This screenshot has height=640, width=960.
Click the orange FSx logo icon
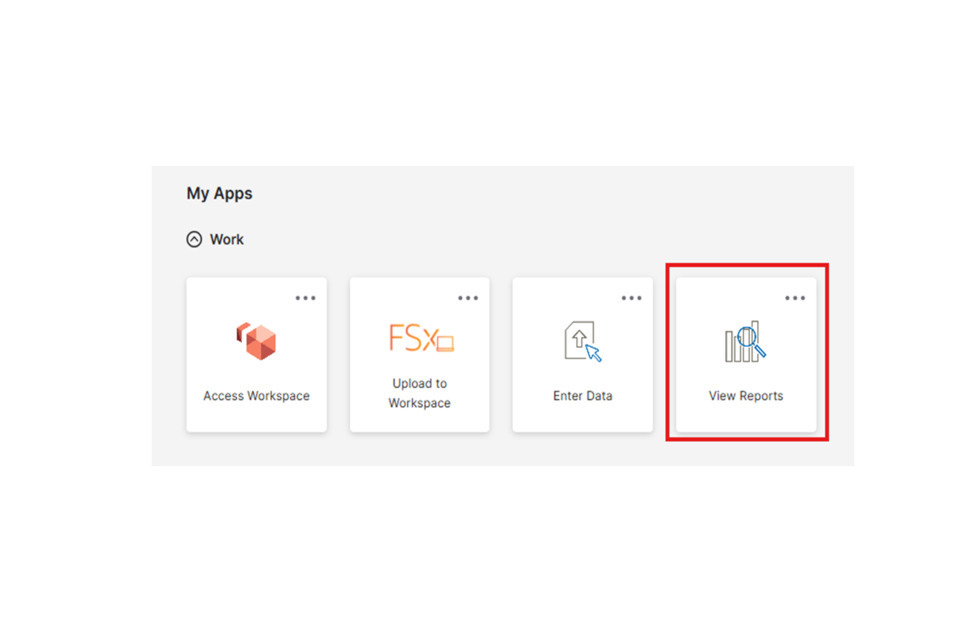click(420, 338)
